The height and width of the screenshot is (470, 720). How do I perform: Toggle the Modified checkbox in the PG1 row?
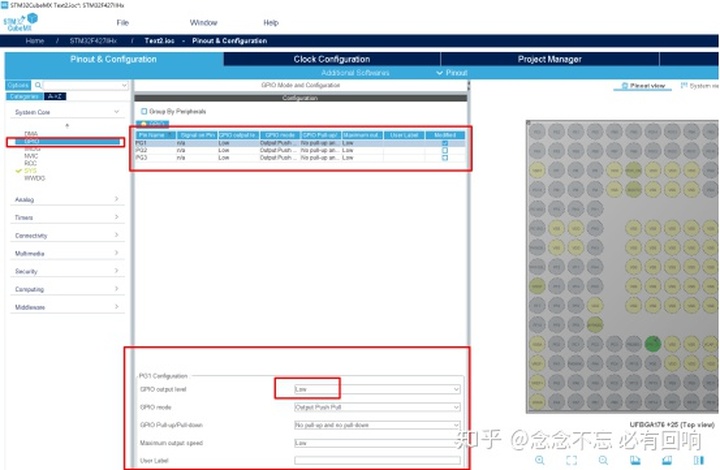pos(444,143)
